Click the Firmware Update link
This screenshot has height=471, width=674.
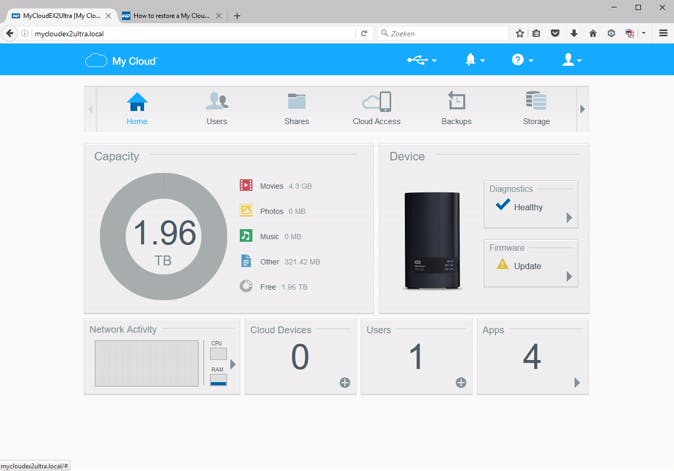527,266
